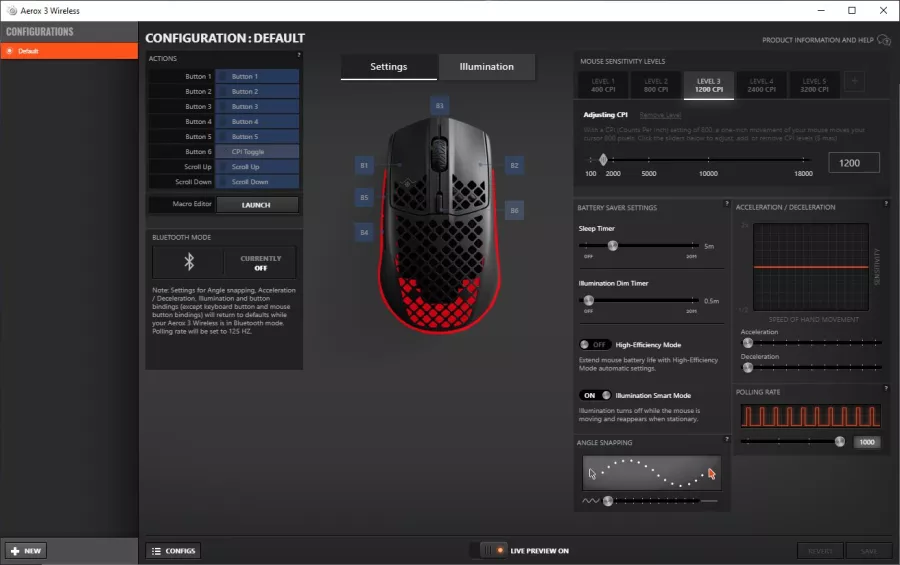The height and width of the screenshot is (565, 900).
Task: Open help for Acceleration / Deceleration
Action: pyautogui.click(x=886, y=204)
